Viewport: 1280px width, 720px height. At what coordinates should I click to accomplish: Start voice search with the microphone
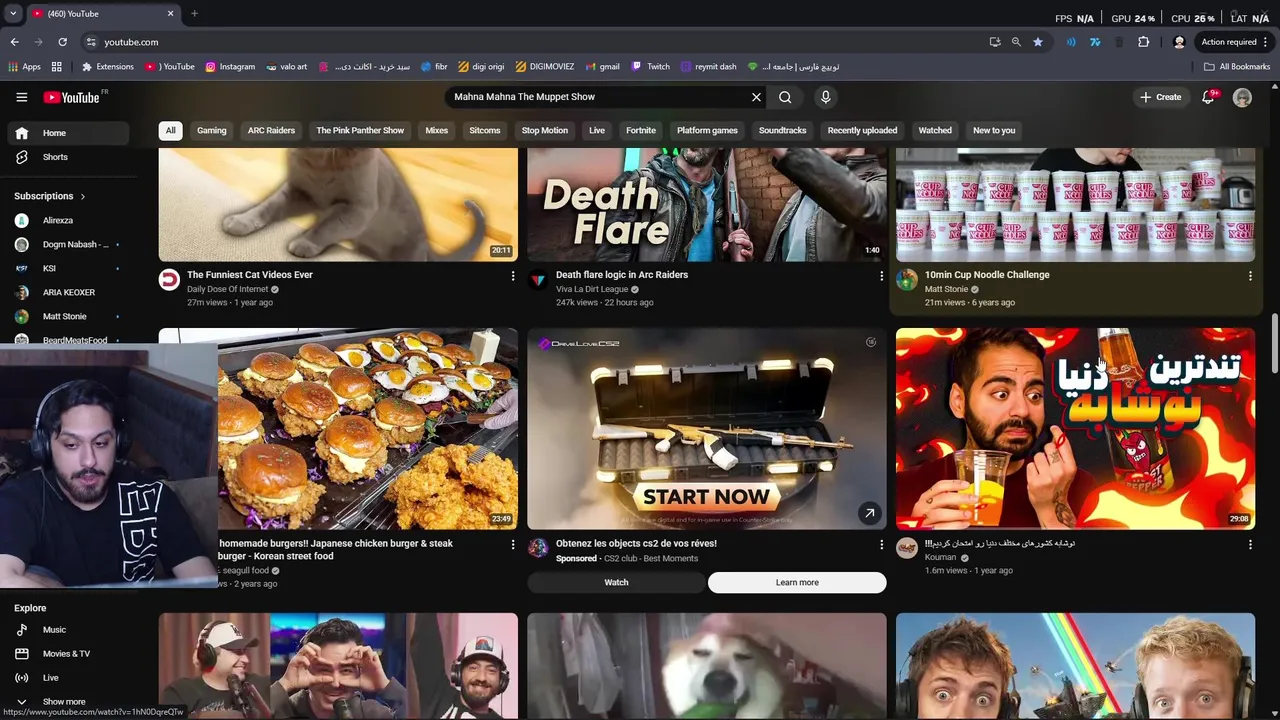pos(825,97)
